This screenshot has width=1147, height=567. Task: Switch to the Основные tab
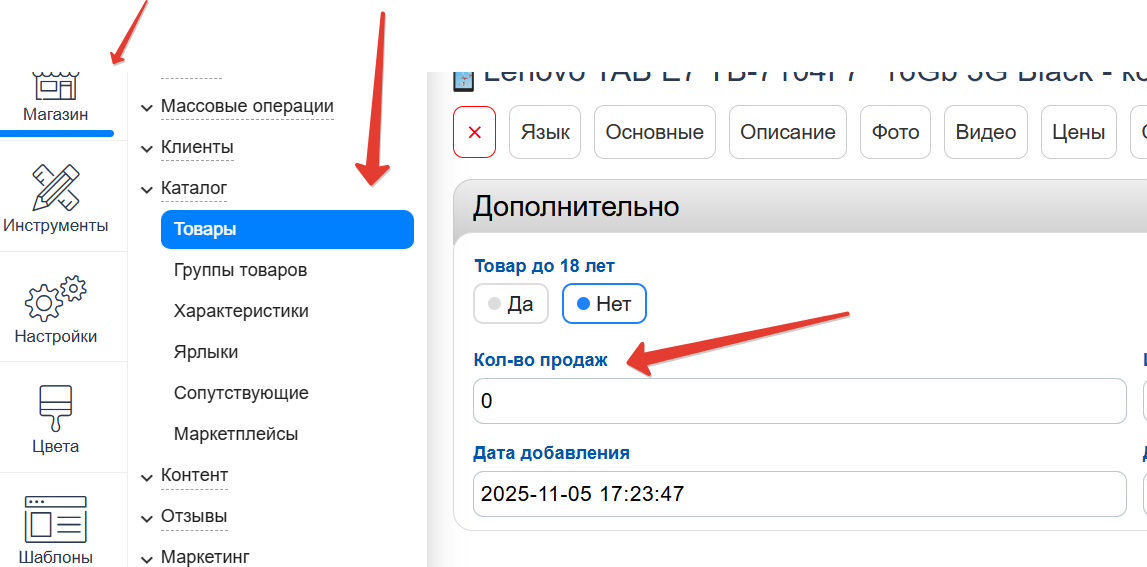point(654,132)
